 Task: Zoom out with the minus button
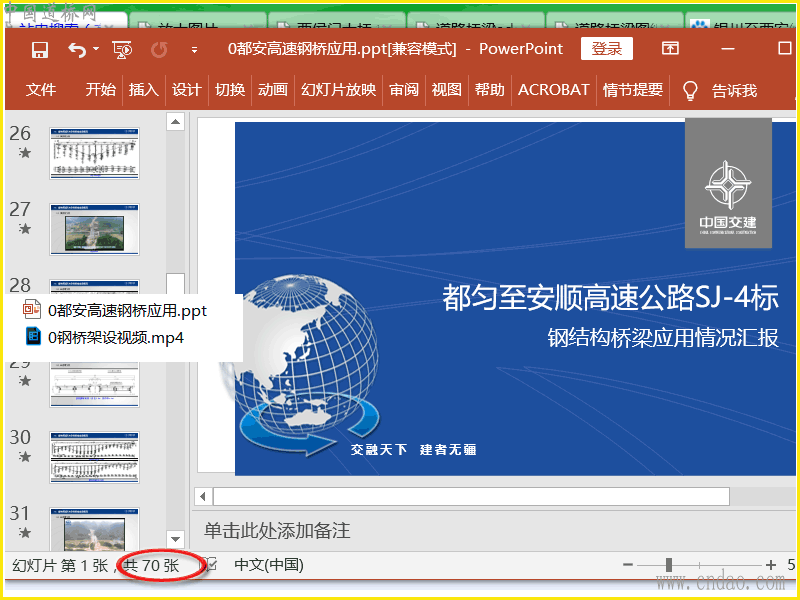coord(628,565)
